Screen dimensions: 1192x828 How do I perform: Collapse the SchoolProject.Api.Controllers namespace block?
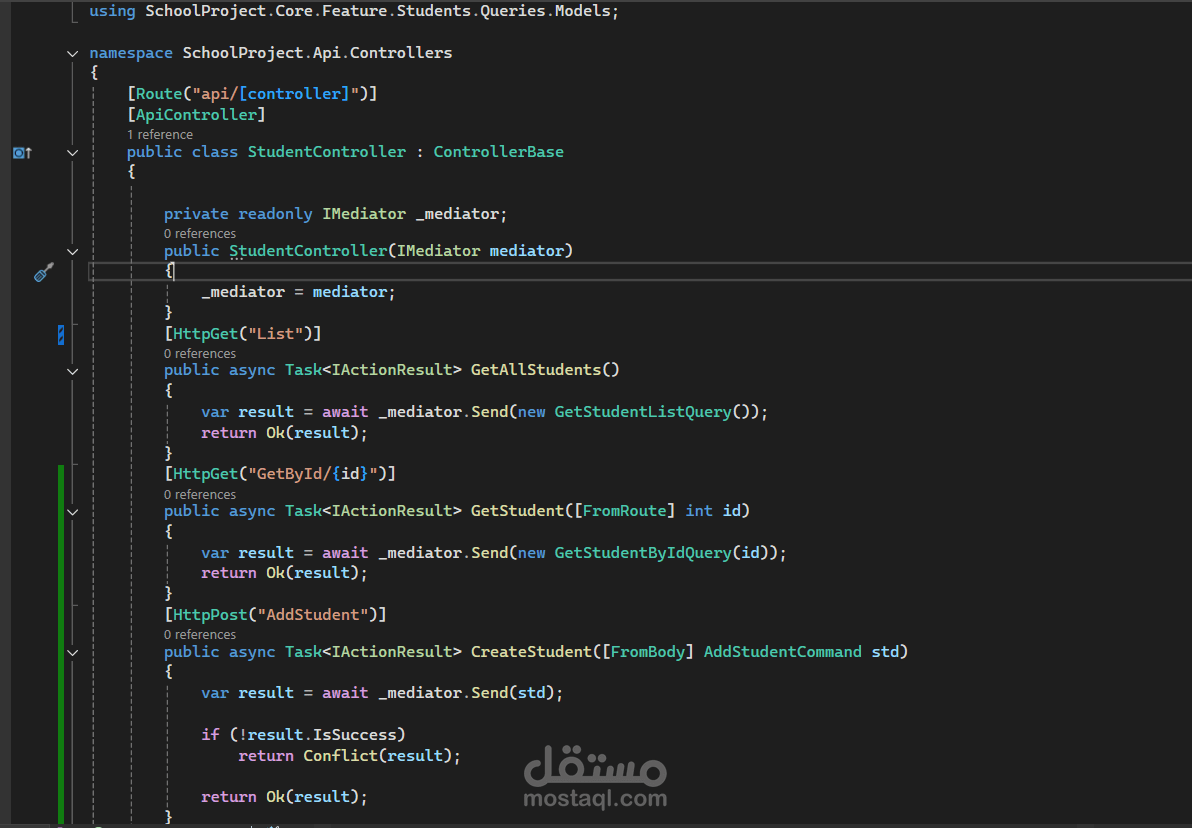coord(72,53)
